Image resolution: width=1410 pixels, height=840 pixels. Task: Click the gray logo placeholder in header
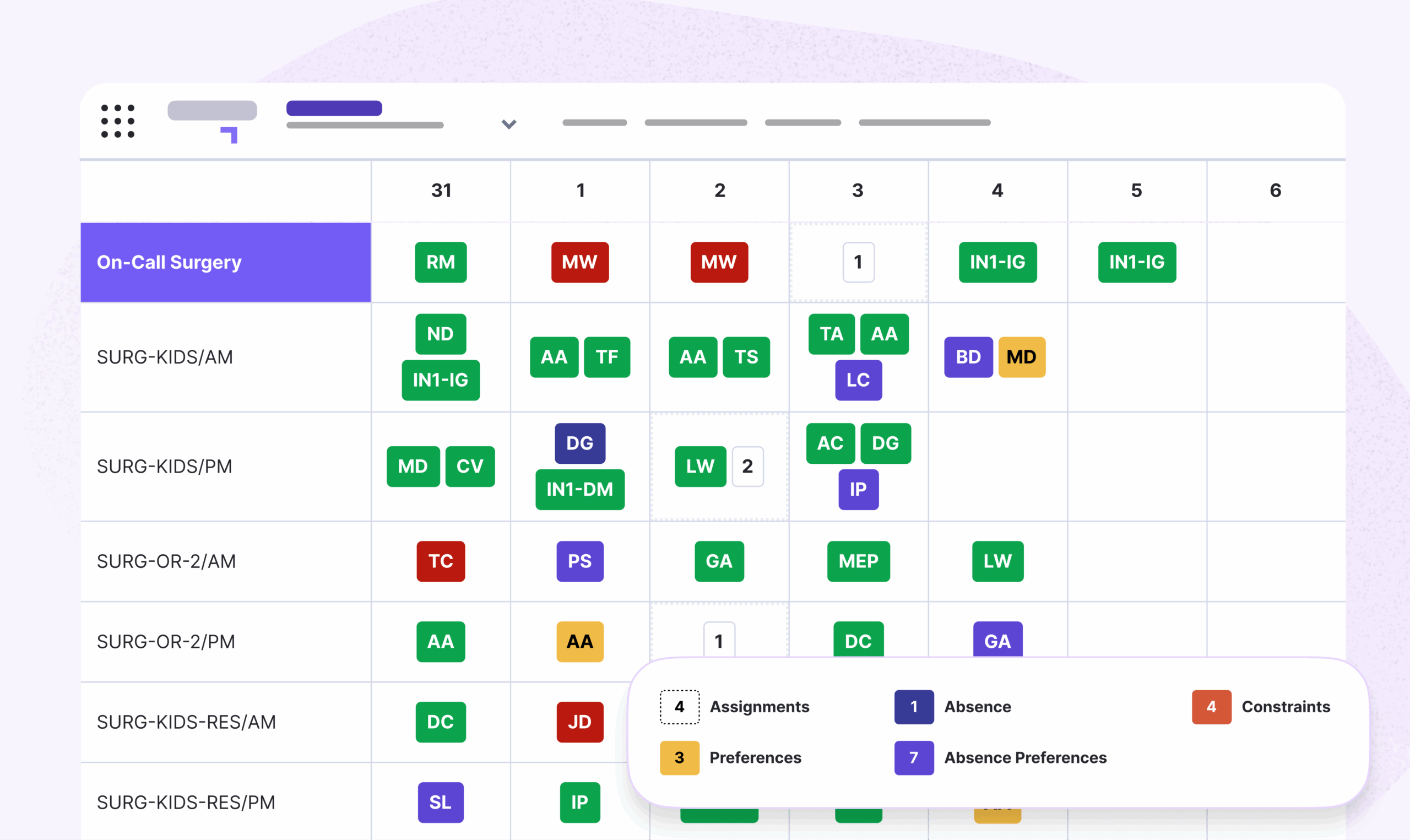point(212,110)
